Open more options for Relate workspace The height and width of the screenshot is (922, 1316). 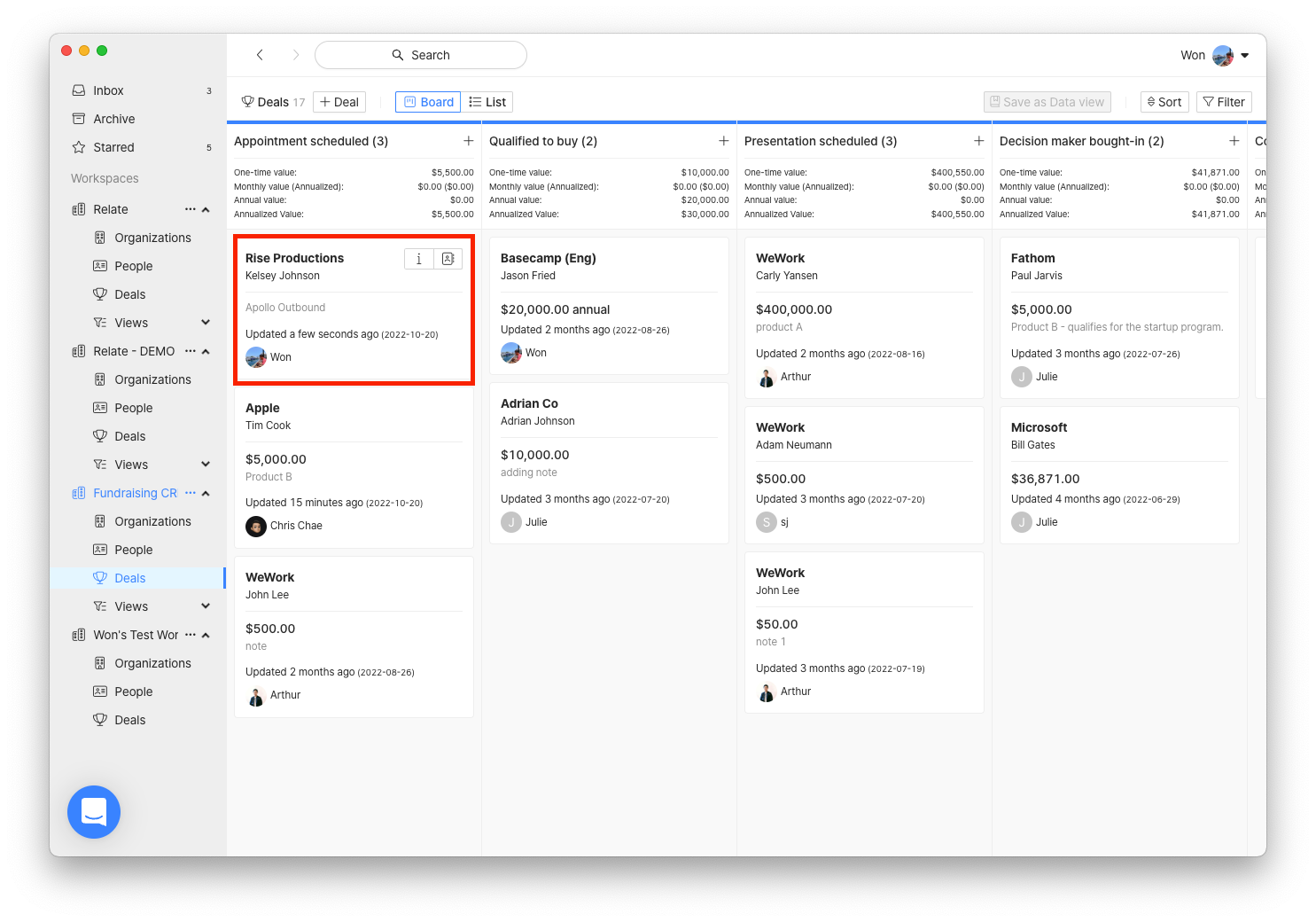pyautogui.click(x=190, y=209)
